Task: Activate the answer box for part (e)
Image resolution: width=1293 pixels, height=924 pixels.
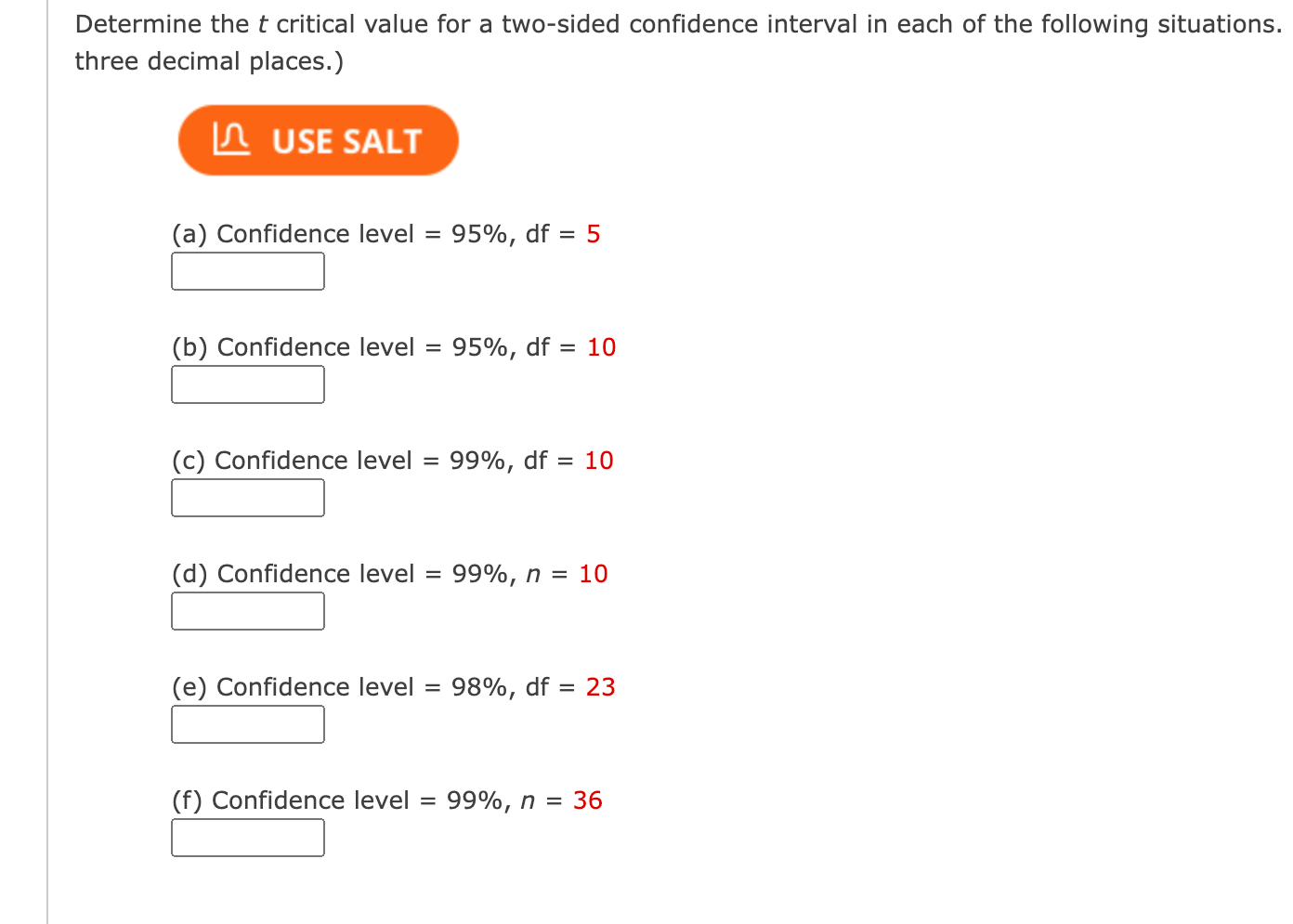Action: point(247,724)
